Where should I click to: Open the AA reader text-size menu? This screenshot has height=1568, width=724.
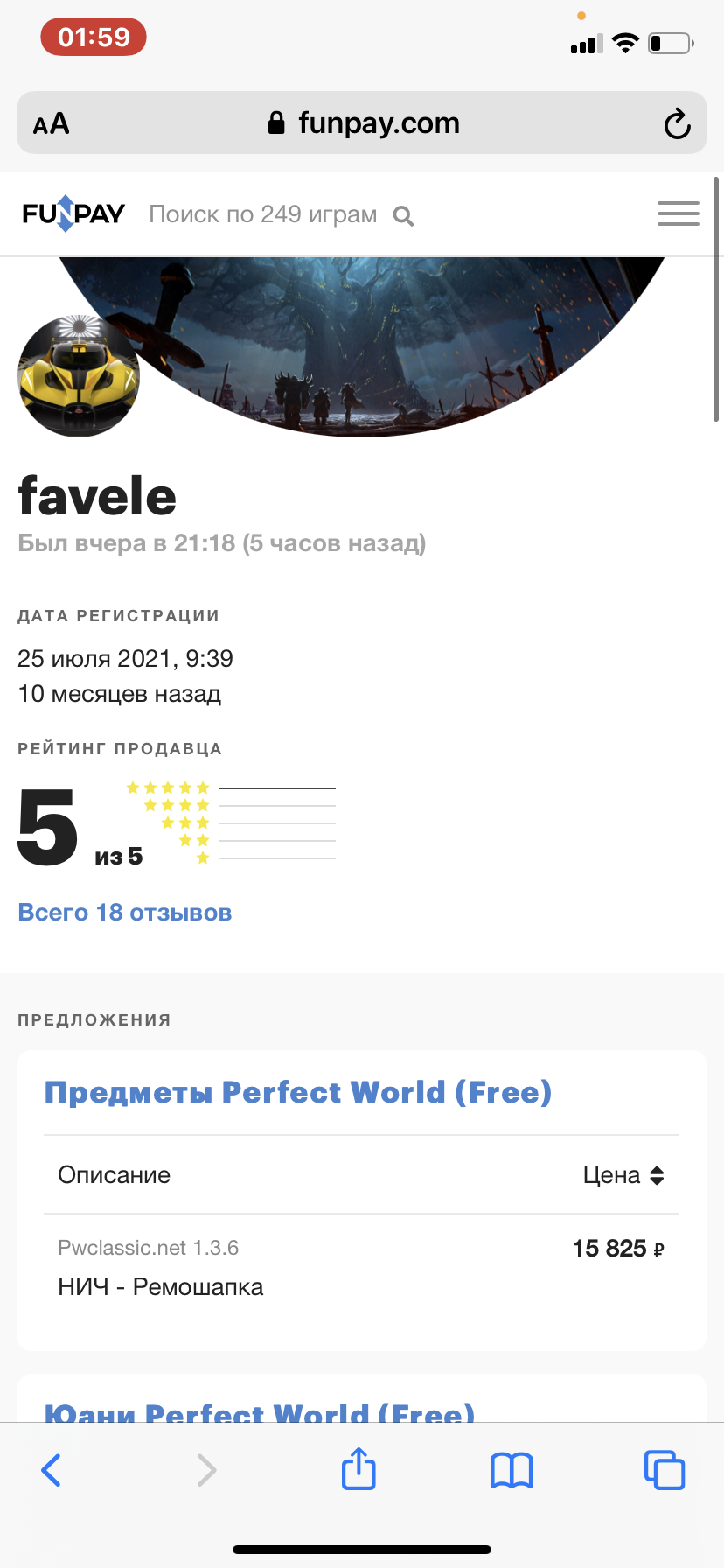[52, 124]
